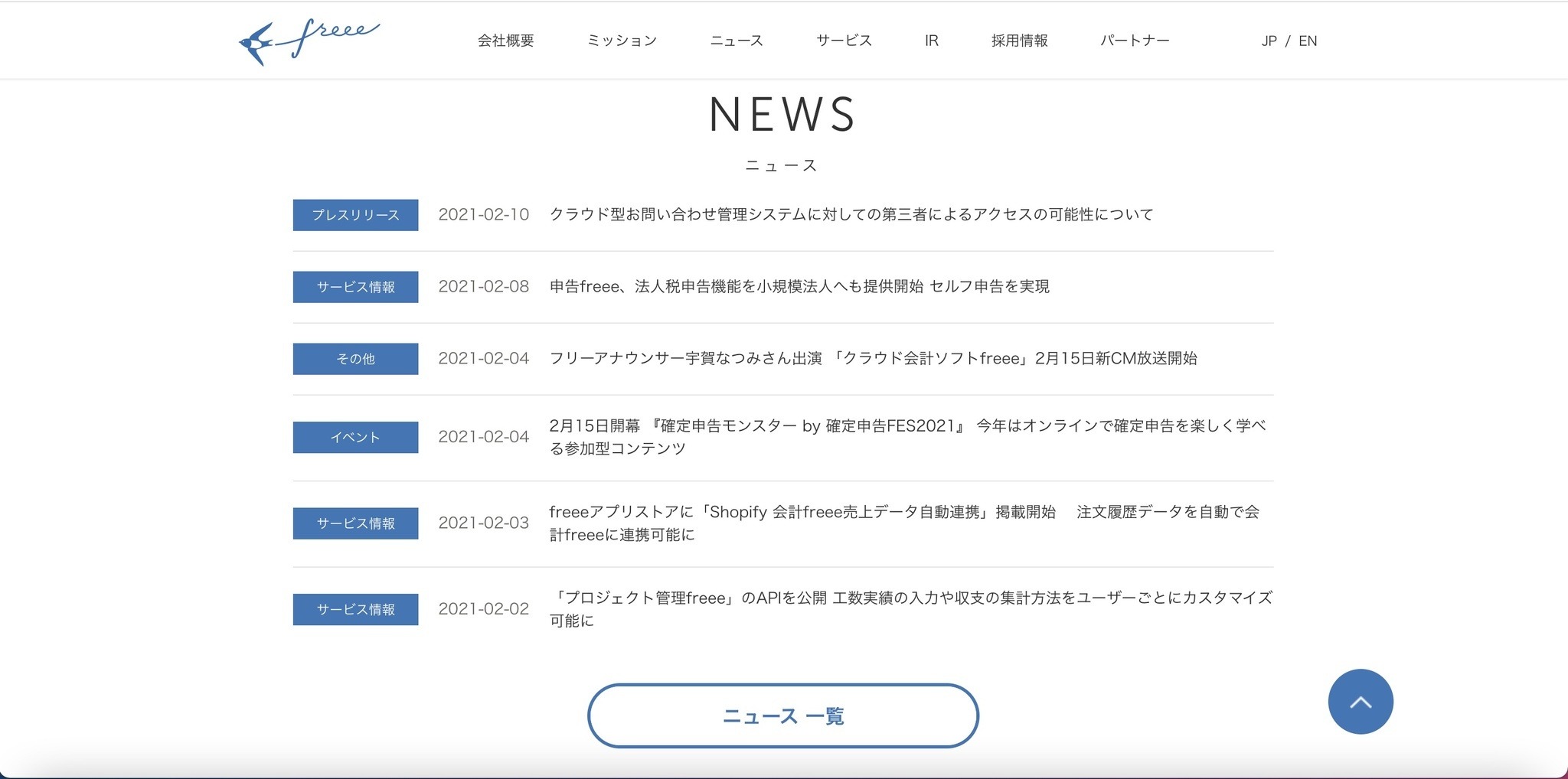Open the 2021-02-10 third-party access news article
Screen dimensions: 1568x779
click(x=851, y=215)
